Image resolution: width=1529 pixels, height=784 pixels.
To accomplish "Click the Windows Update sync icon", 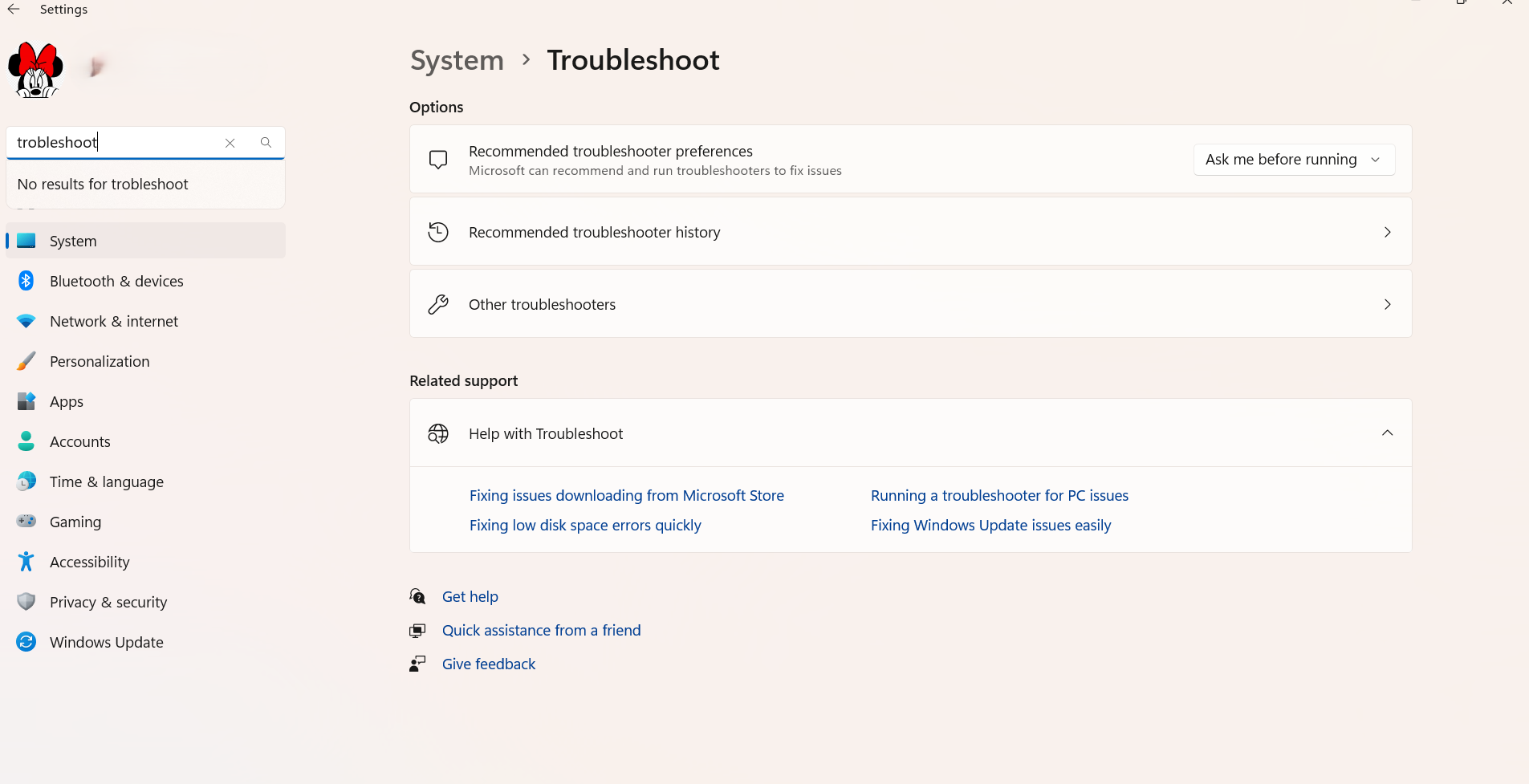I will click(x=26, y=642).
